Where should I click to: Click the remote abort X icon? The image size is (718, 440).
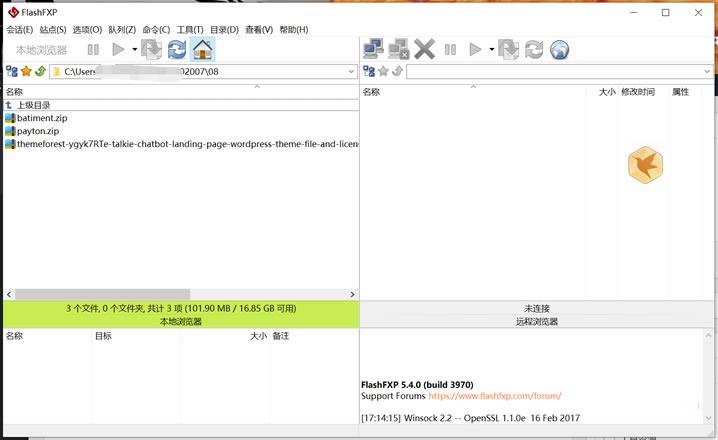click(424, 49)
